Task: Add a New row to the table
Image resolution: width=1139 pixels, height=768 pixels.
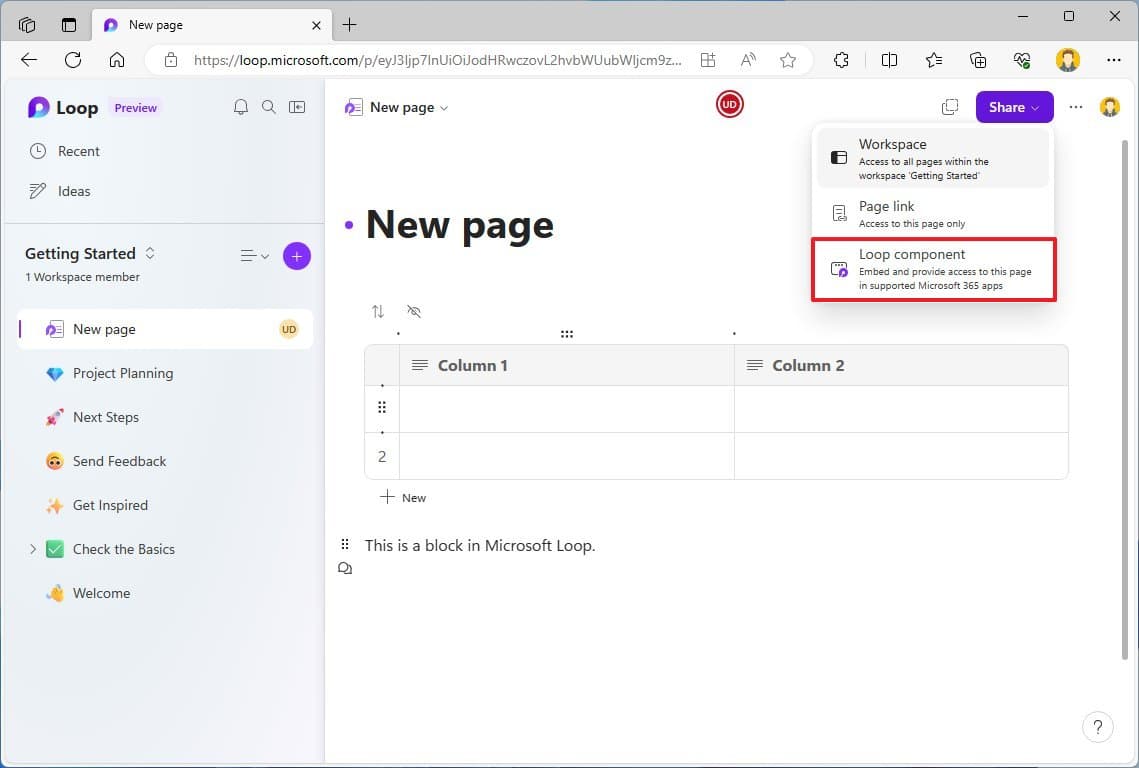Action: point(403,497)
